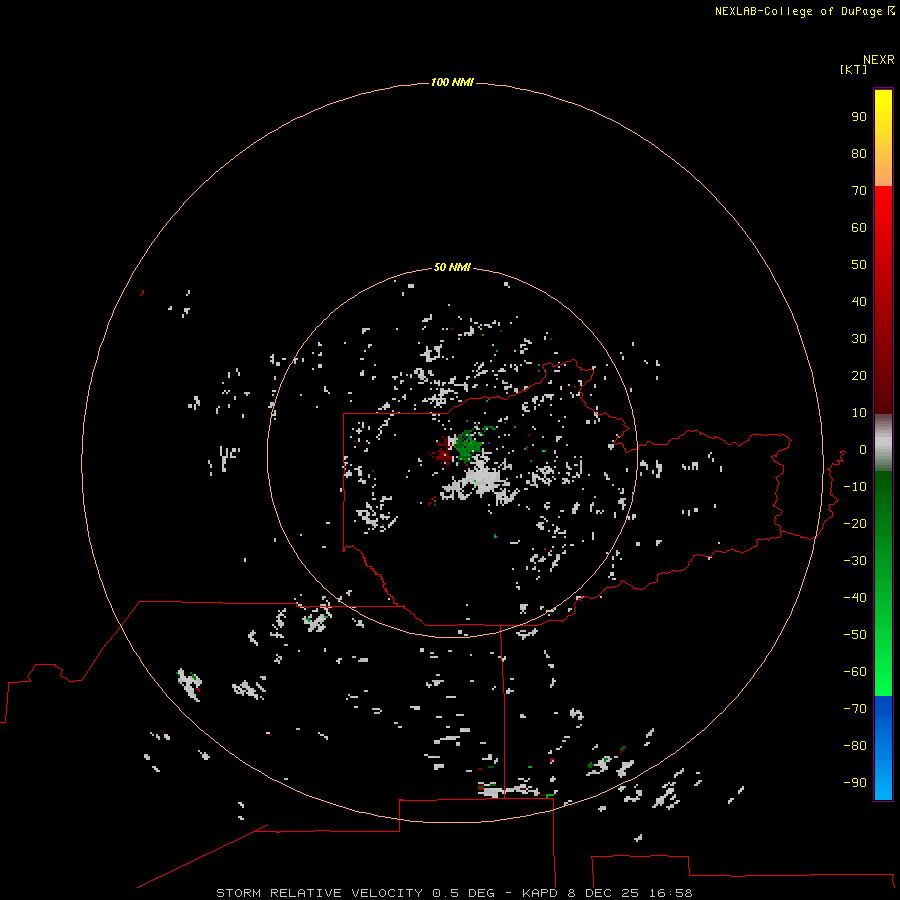Click the 10 value on the velocity scale
The height and width of the screenshot is (900, 900).
coord(859,413)
